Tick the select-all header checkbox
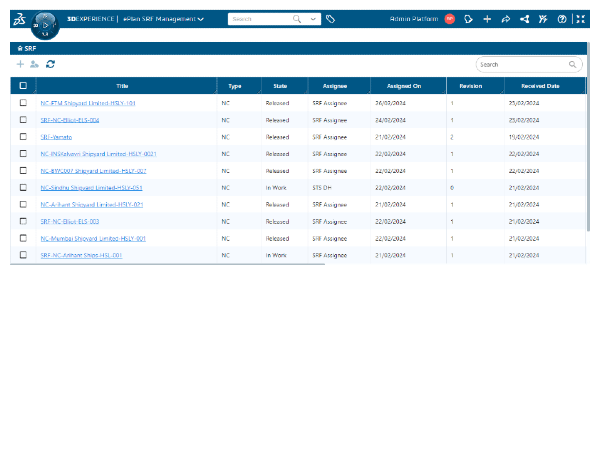Screen dimensions: 600x474 click(x=23, y=86)
